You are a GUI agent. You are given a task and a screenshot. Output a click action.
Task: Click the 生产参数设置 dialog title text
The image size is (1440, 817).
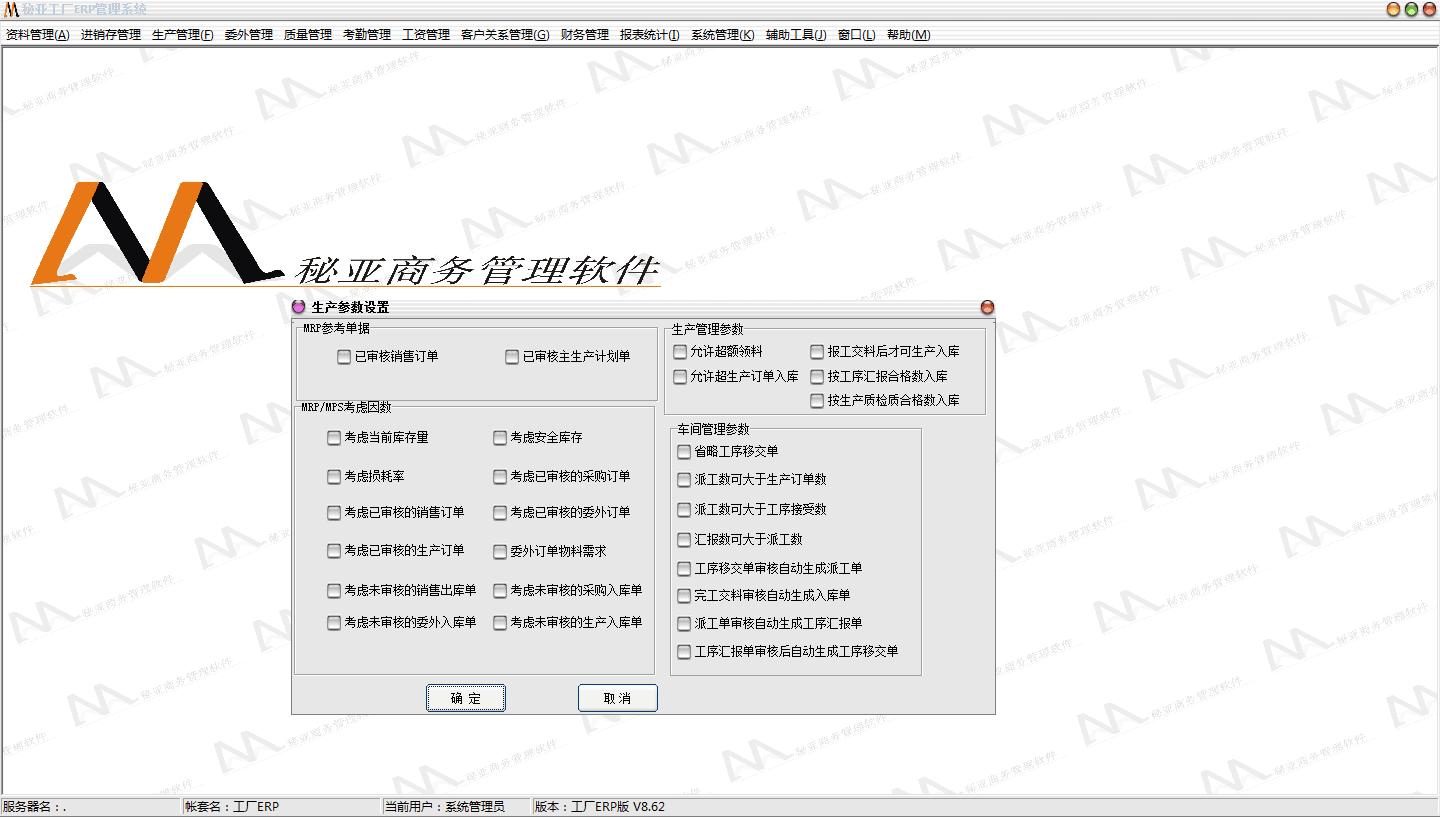pos(350,307)
